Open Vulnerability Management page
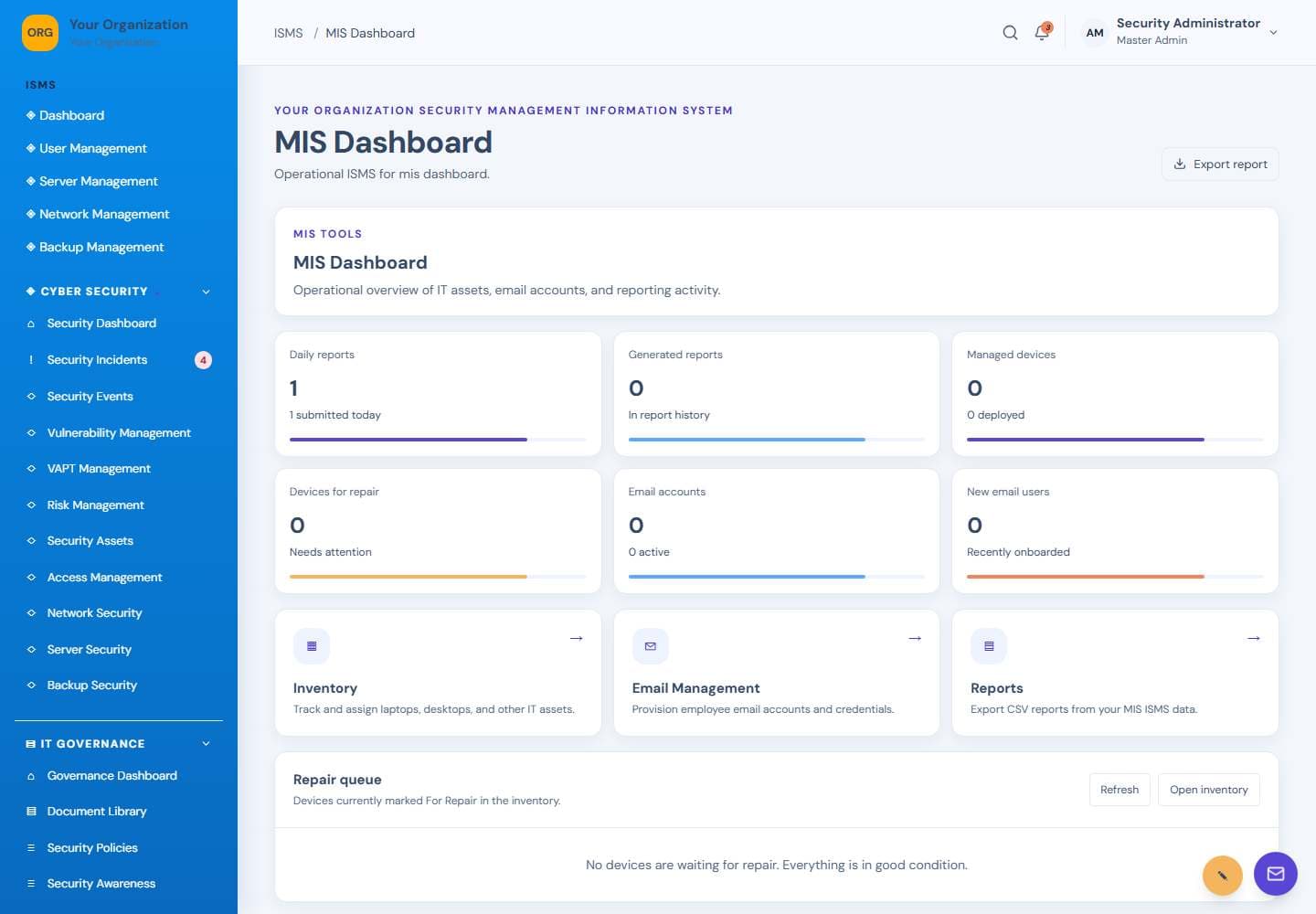The image size is (1316, 914). point(119,432)
